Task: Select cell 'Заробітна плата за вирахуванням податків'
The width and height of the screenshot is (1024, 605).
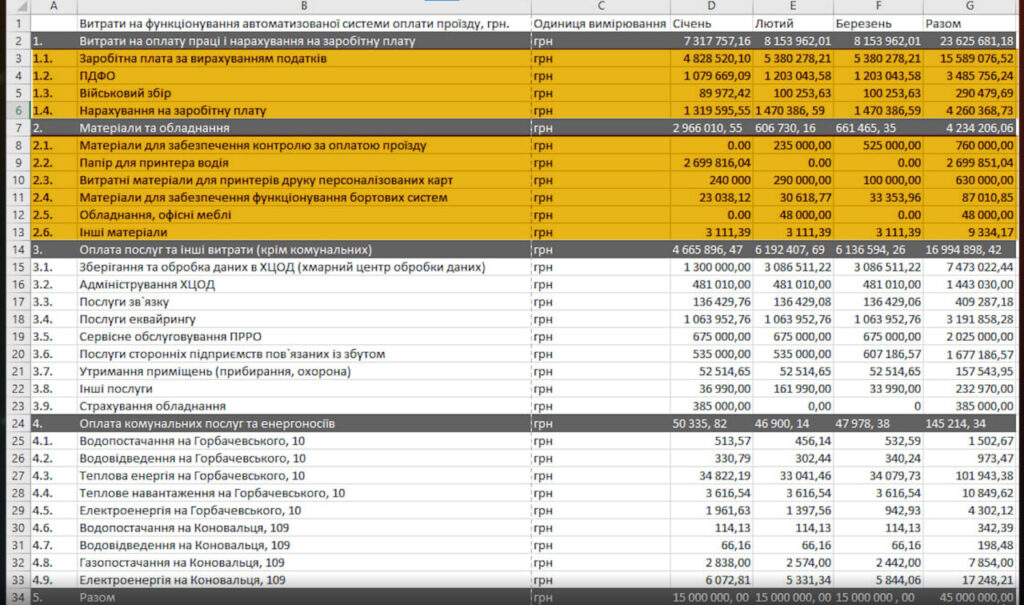Action: (x=304, y=58)
